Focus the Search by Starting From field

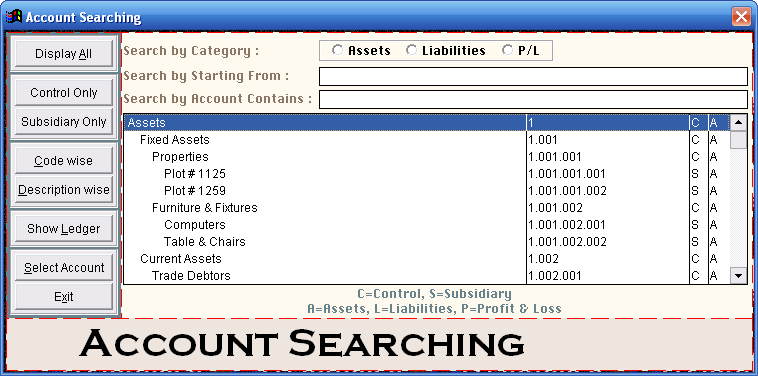533,76
